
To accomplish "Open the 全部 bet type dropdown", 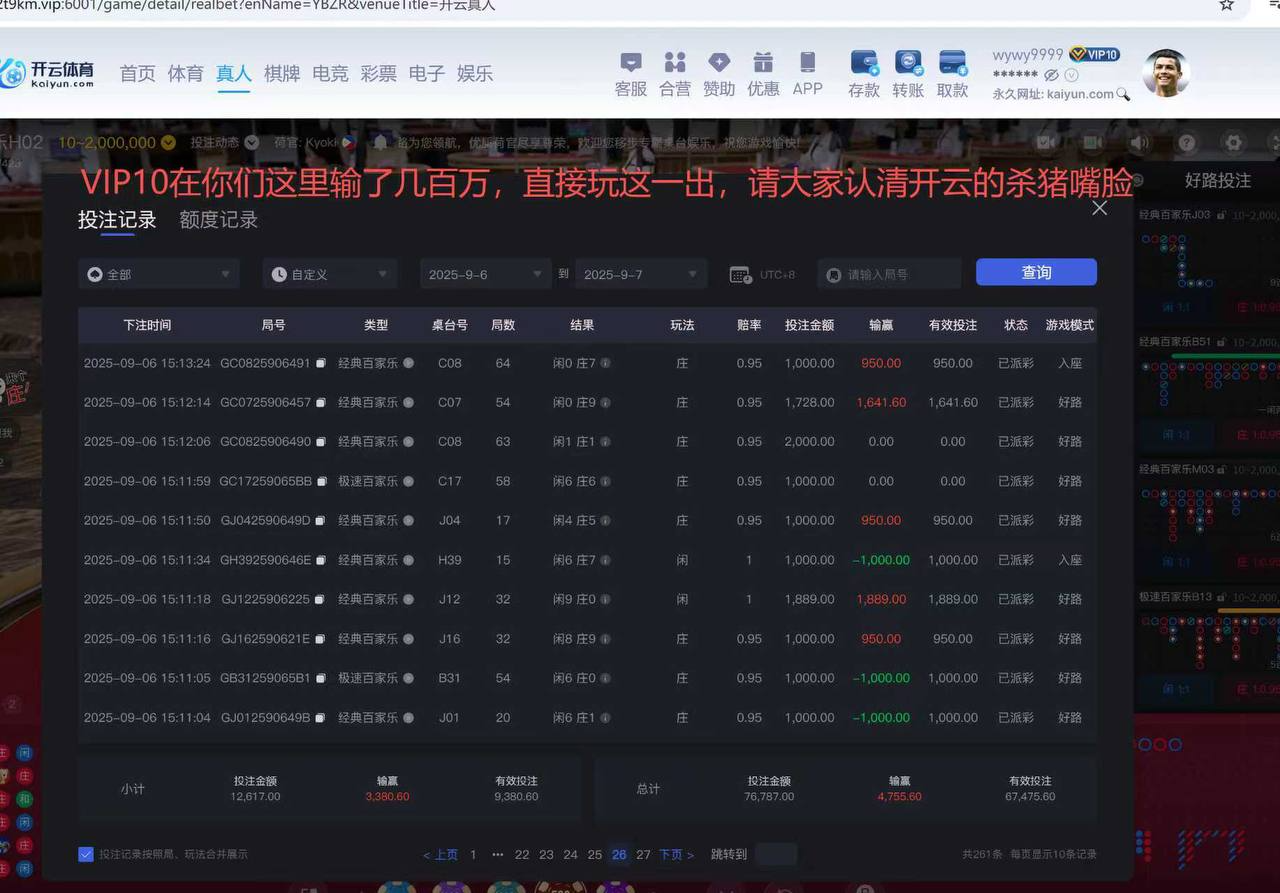I will (158, 272).
